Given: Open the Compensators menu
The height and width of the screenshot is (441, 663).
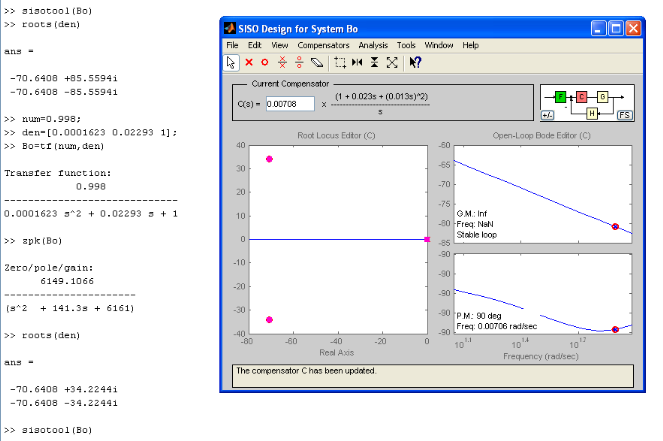Looking at the screenshot, I should [x=323, y=45].
